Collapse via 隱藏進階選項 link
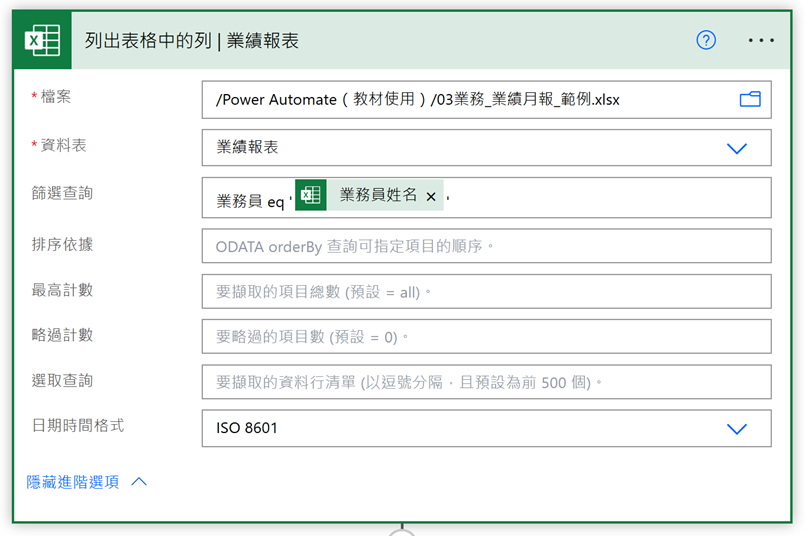Image resolution: width=805 pixels, height=536 pixels. point(73,482)
